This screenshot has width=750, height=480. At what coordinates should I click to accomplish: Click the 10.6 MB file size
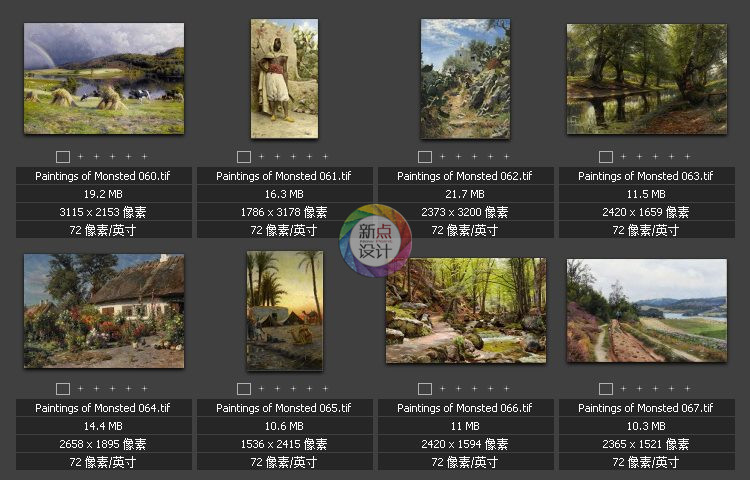(284, 426)
